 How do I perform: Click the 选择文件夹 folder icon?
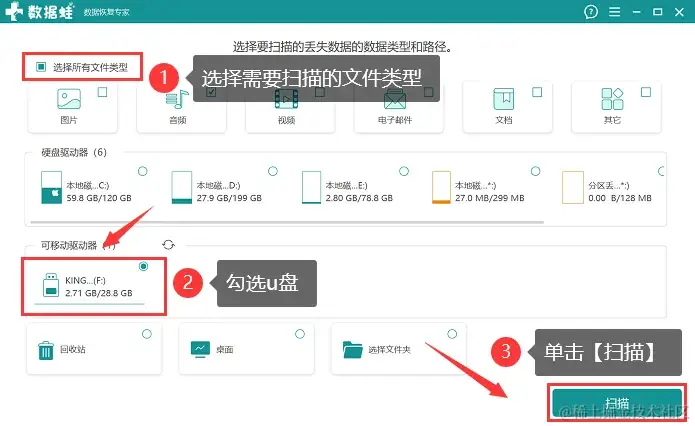click(352, 349)
